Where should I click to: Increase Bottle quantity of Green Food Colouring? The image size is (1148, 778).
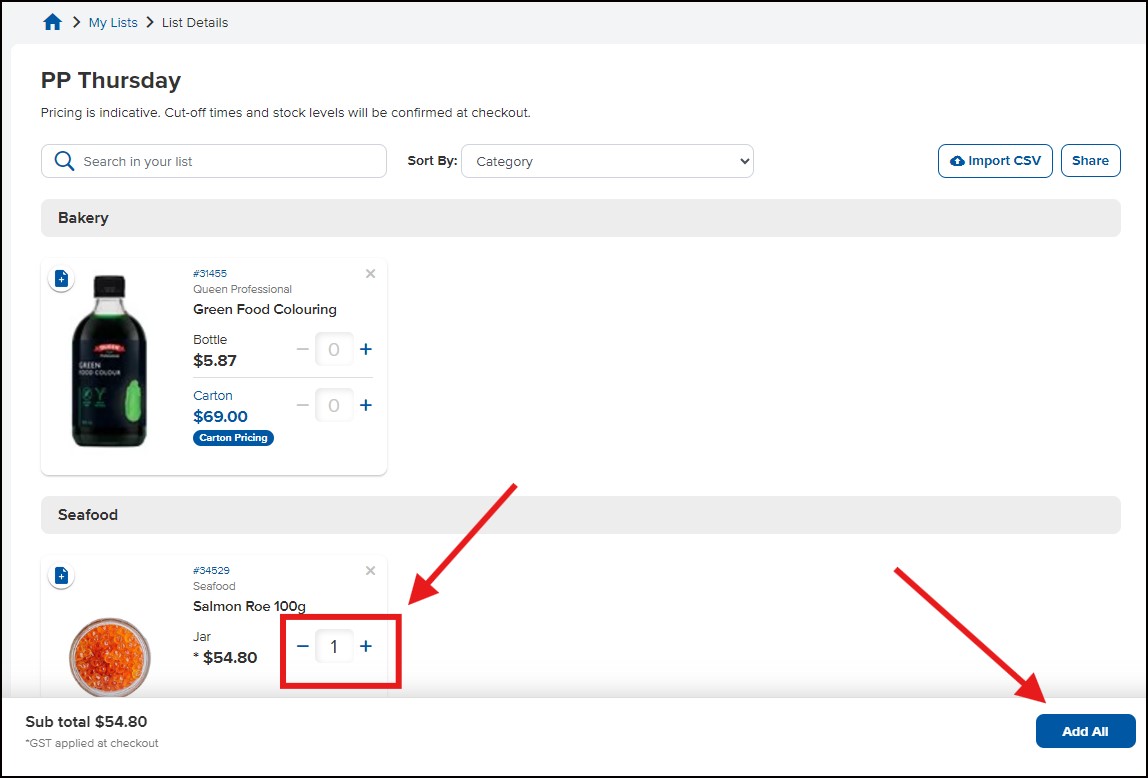[366, 349]
